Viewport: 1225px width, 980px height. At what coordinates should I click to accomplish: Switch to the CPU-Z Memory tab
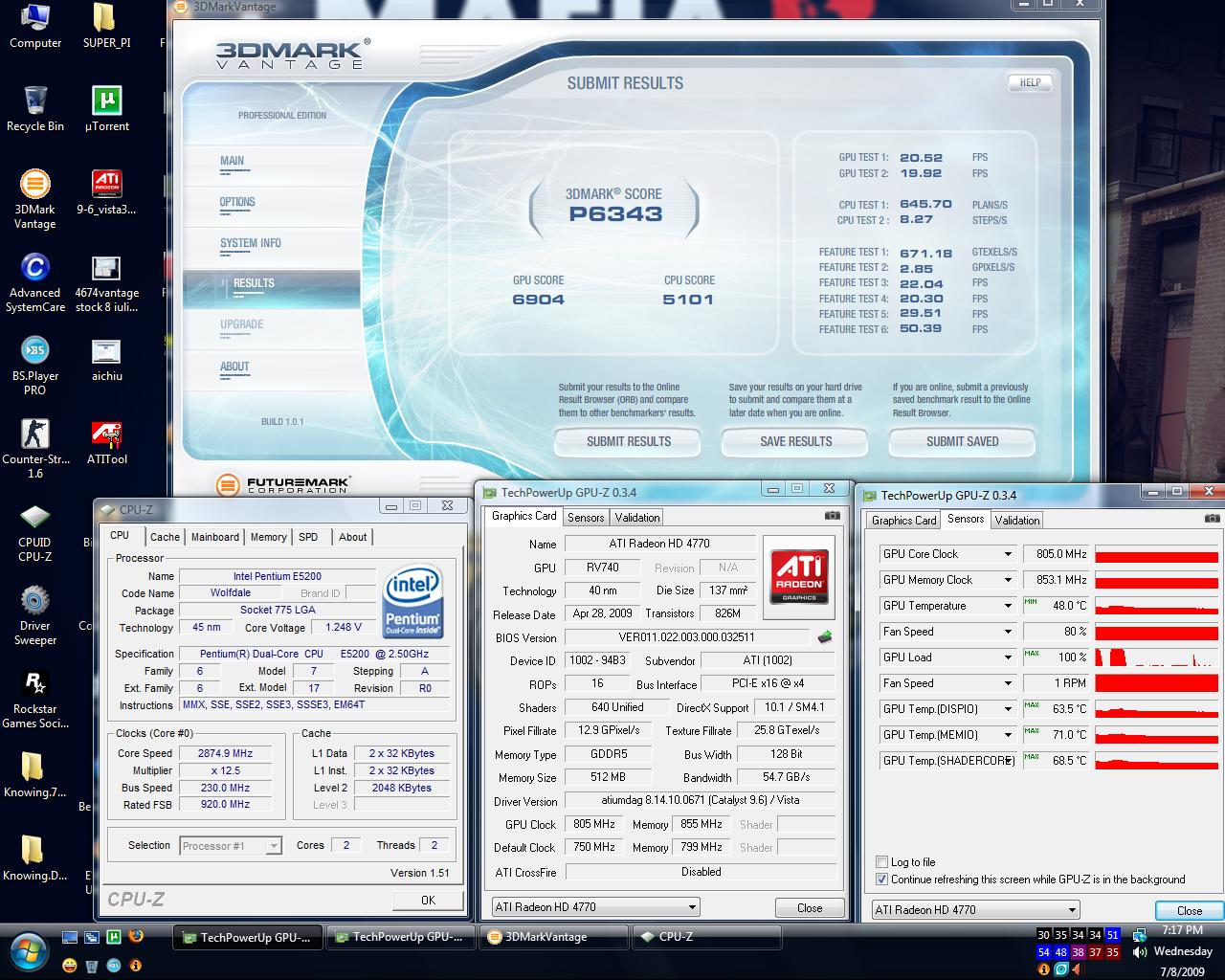point(268,537)
